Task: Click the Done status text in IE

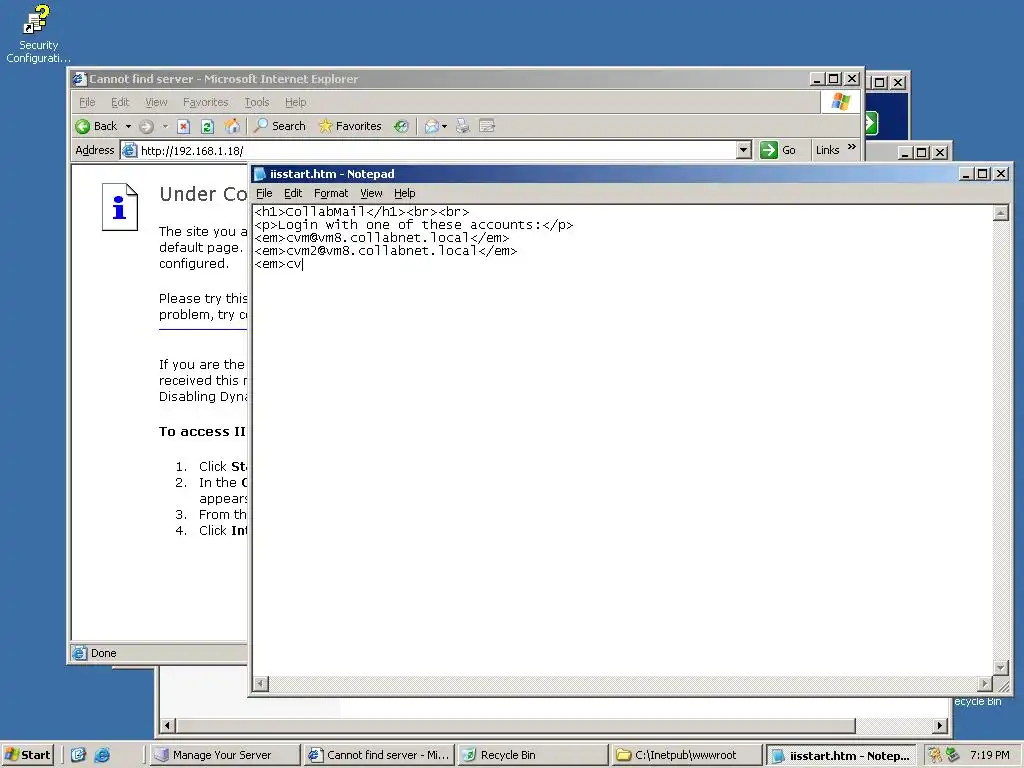Action: pos(103,653)
